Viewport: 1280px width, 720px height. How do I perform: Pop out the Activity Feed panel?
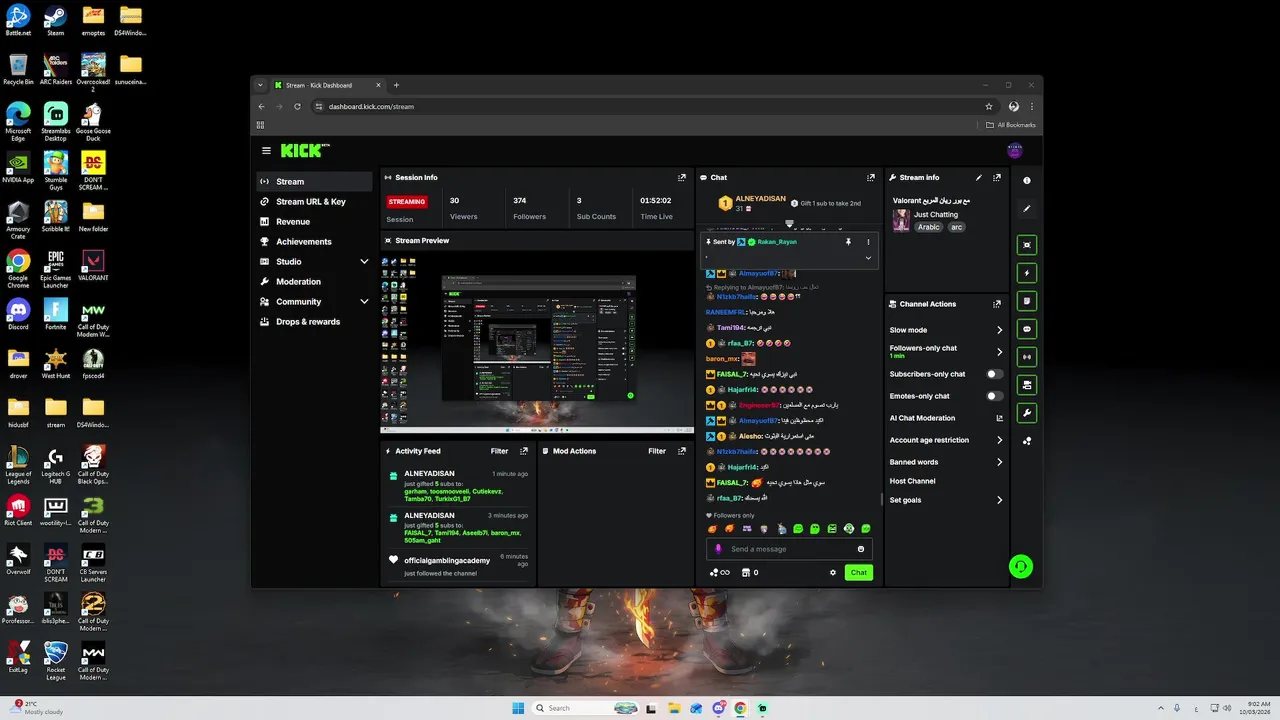click(x=525, y=451)
